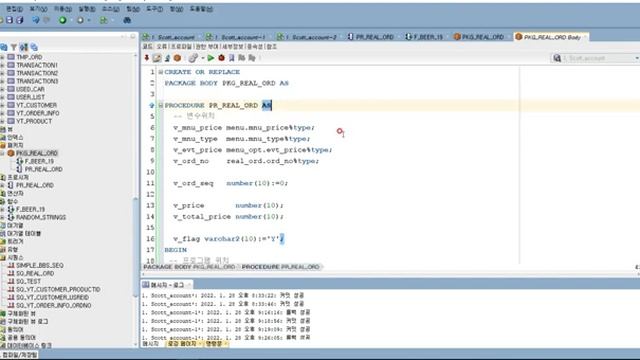Select TRANSACTION1 table in the tree
The height and width of the screenshot is (360, 640).
37,65
